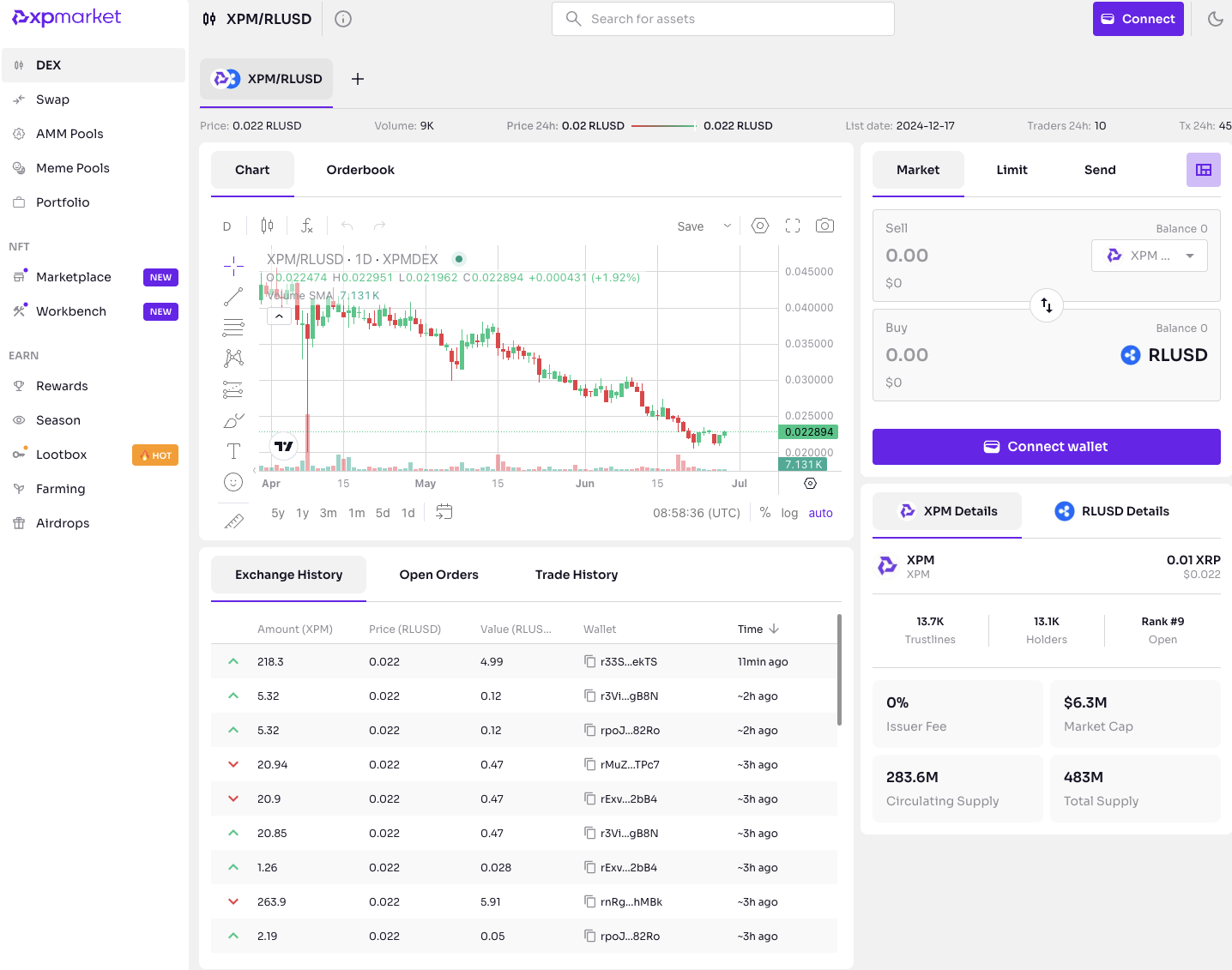Set chart range to 5y
Viewport: 1232px width, 970px height.
[x=278, y=513]
